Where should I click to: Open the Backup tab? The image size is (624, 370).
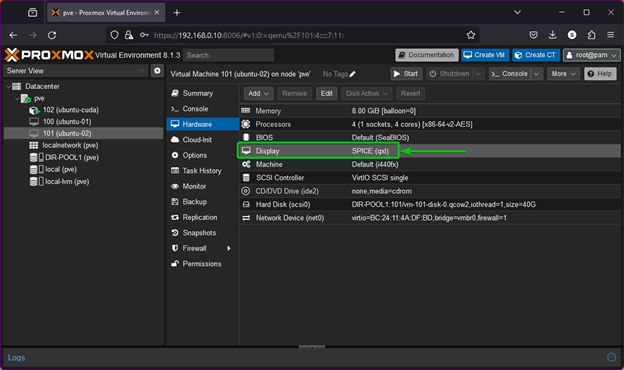(203, 202)
